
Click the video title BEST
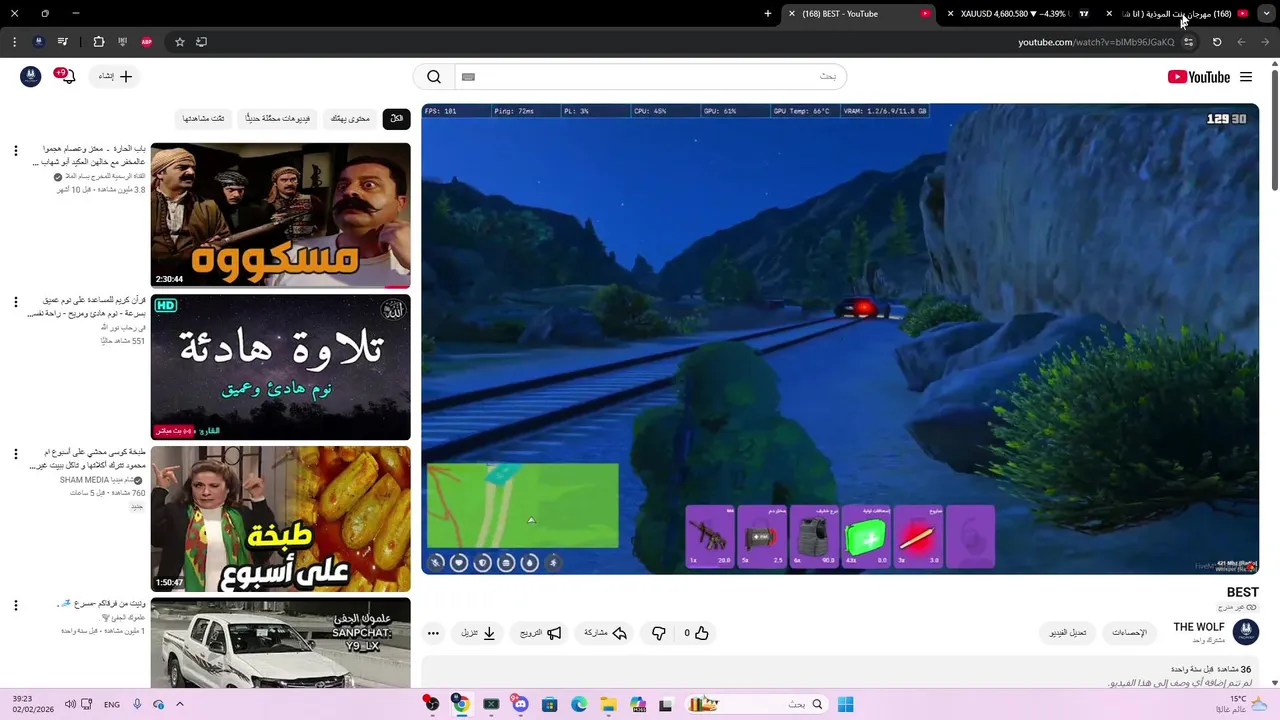click(1242, 593)
